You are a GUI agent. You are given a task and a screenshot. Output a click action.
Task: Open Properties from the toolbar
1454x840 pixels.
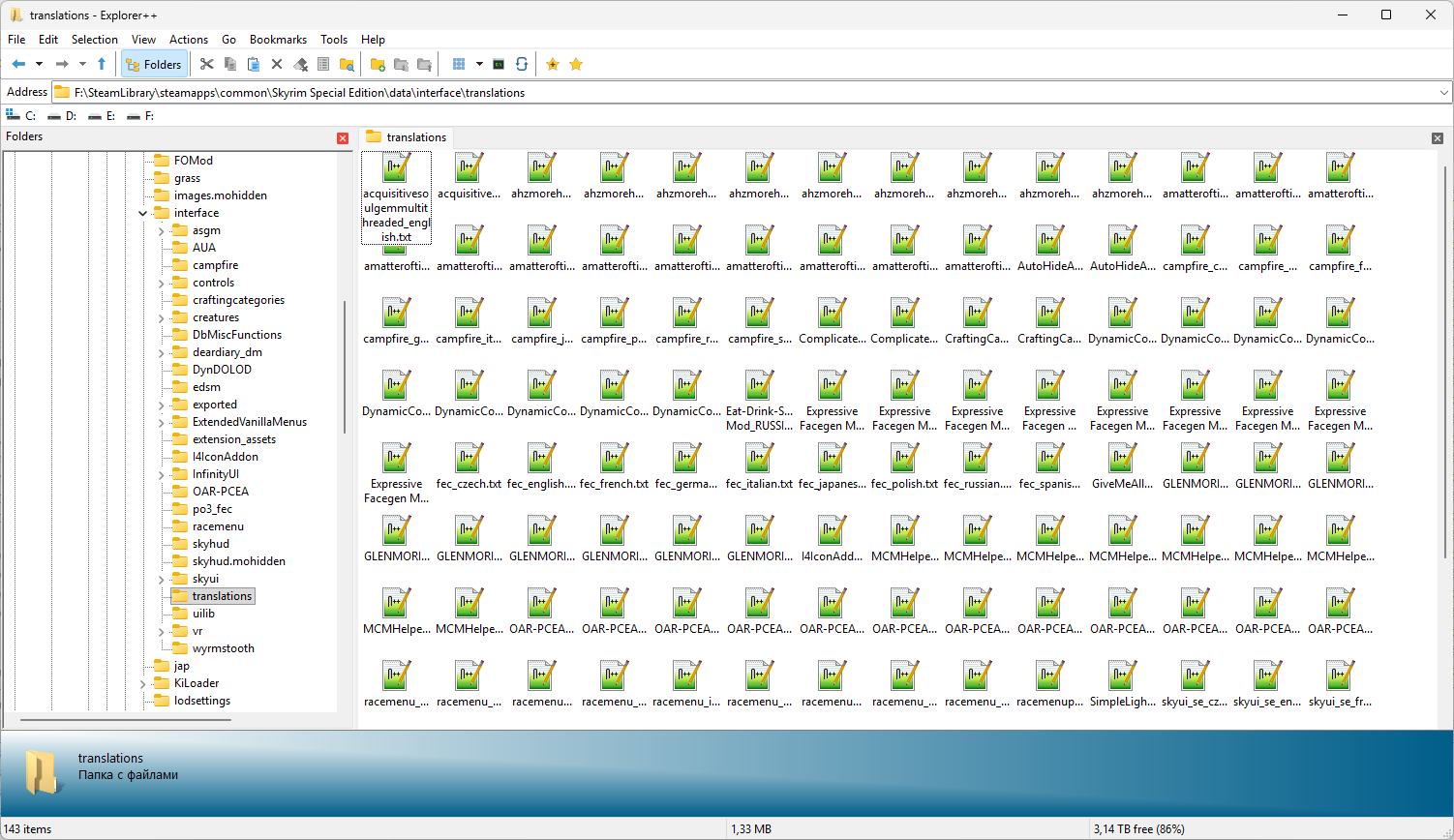click(x=323, y=64)
